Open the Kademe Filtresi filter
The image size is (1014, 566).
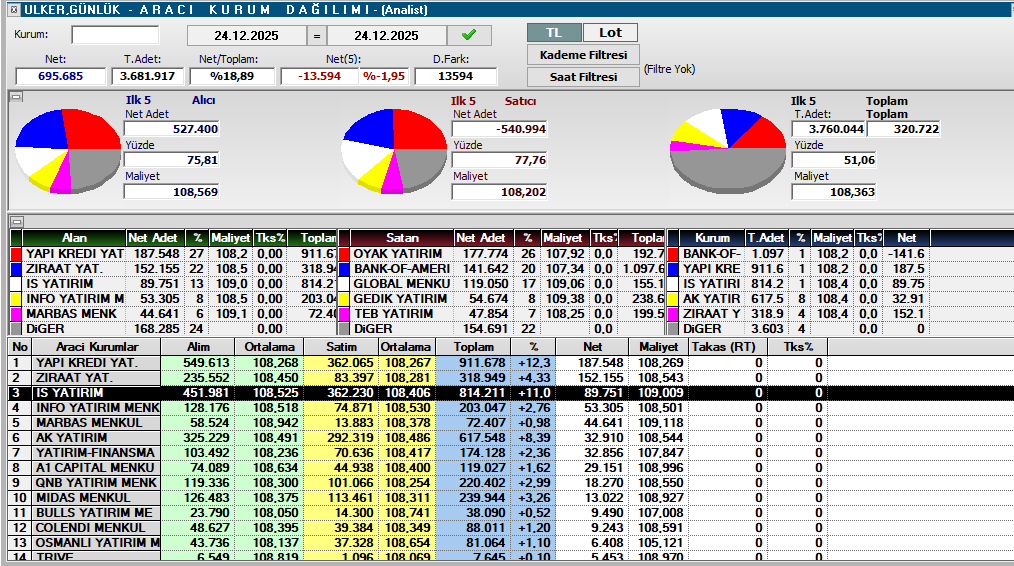tap(583, 55)
